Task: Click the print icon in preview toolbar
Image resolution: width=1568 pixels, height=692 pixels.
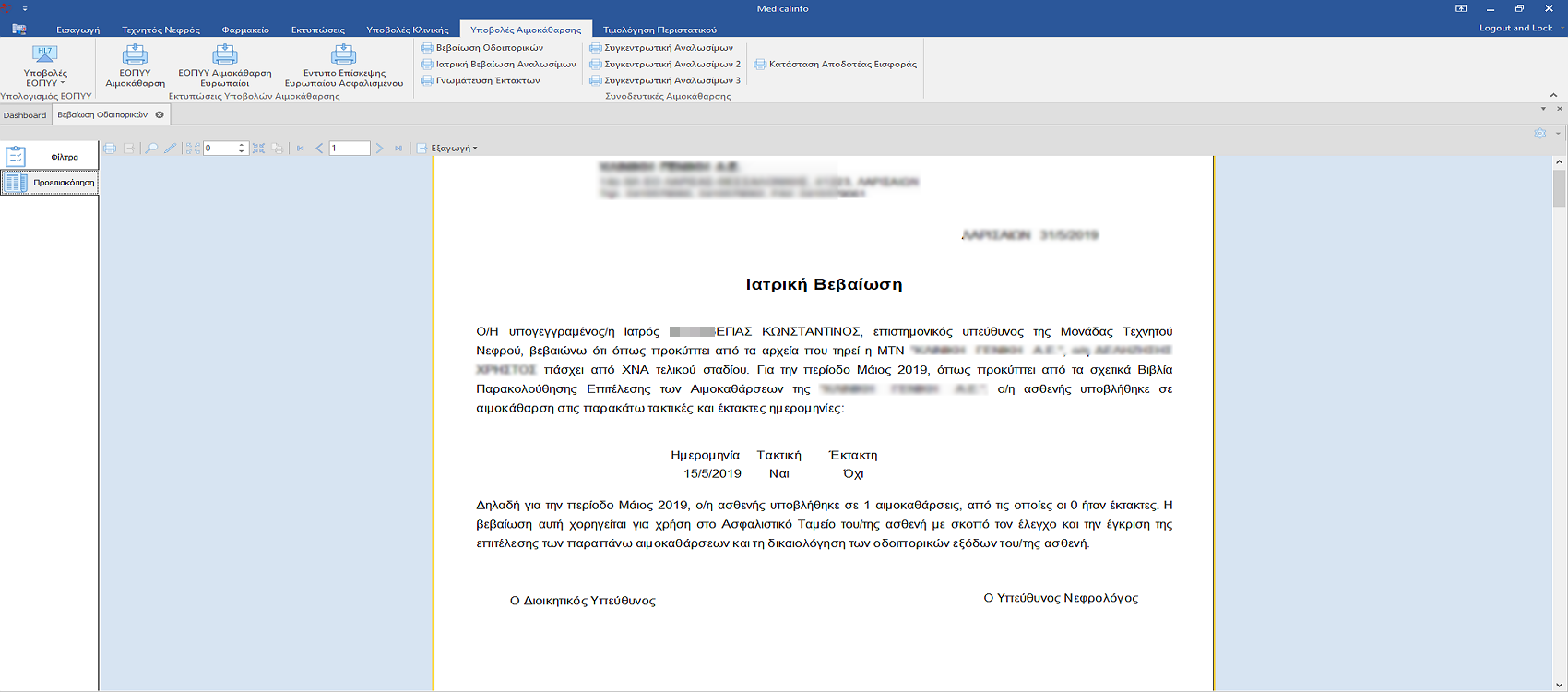Action: tap(110, 149)
